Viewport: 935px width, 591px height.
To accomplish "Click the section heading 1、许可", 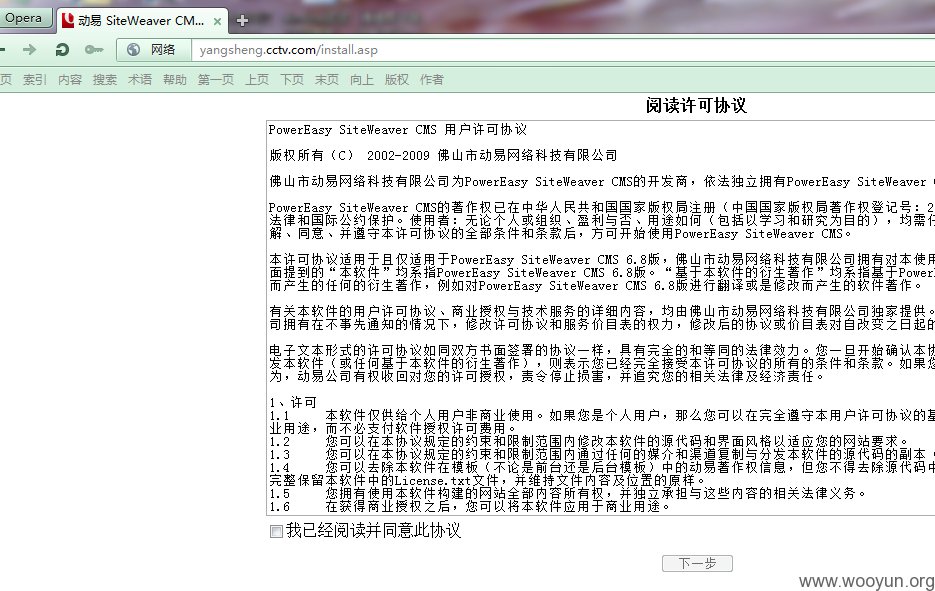I will coord(293,403).
